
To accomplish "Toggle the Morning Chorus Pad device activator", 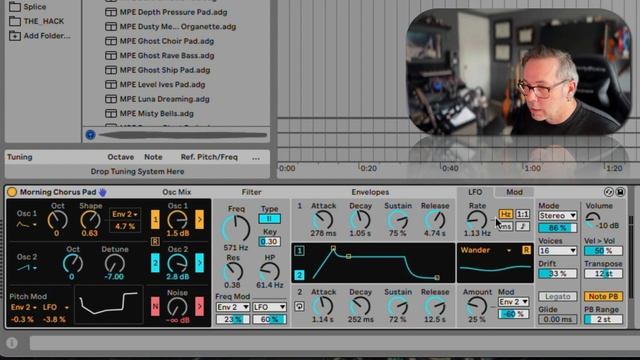I will (x=12, y=192).
